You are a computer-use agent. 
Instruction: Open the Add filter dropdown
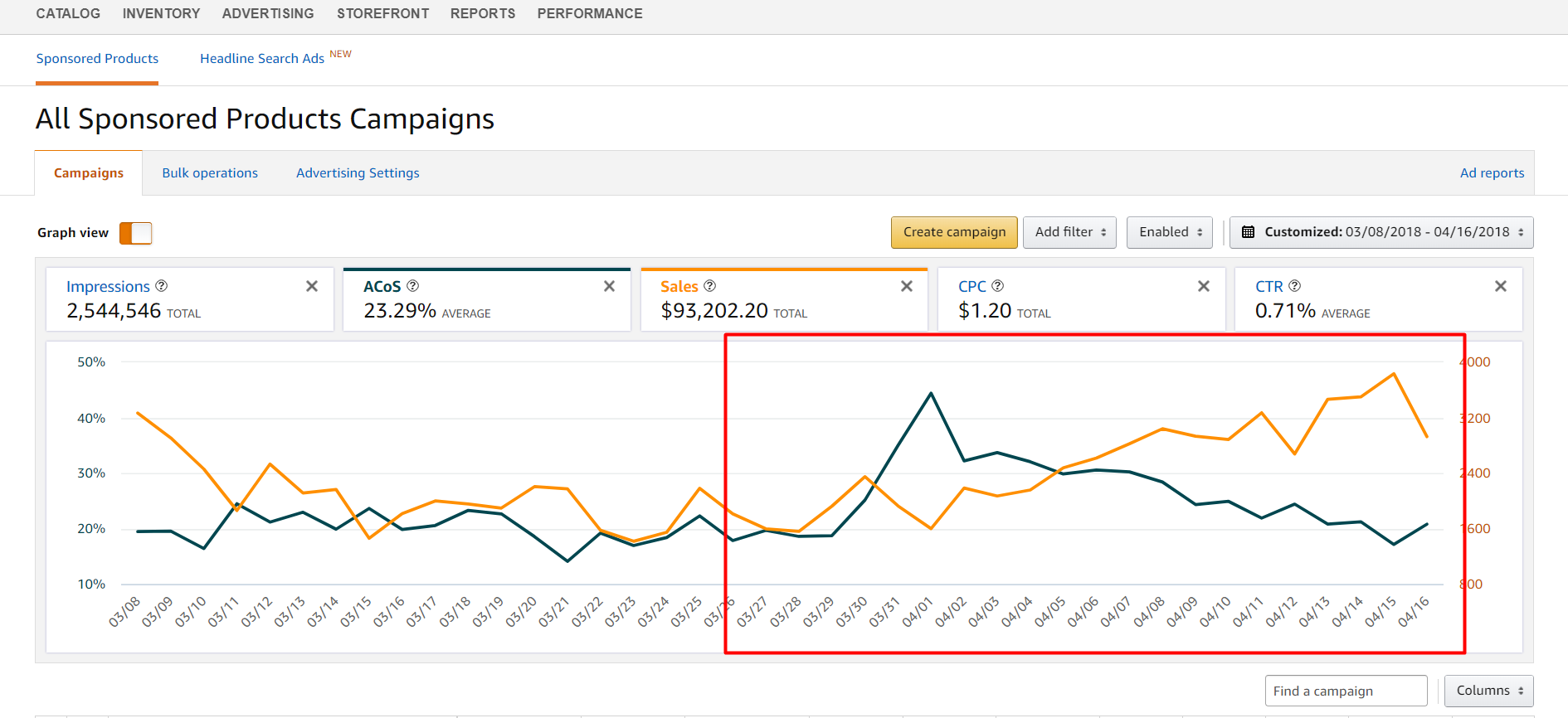(1069, 232)
